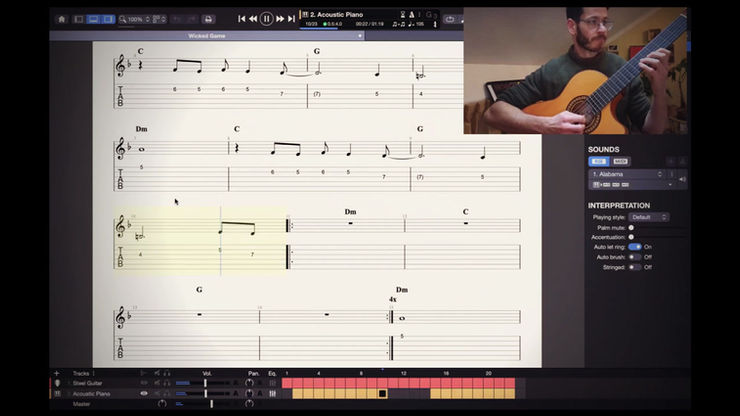Fast forward to the next bar
This screenshot has height=416, width=740.
[280, 19]
